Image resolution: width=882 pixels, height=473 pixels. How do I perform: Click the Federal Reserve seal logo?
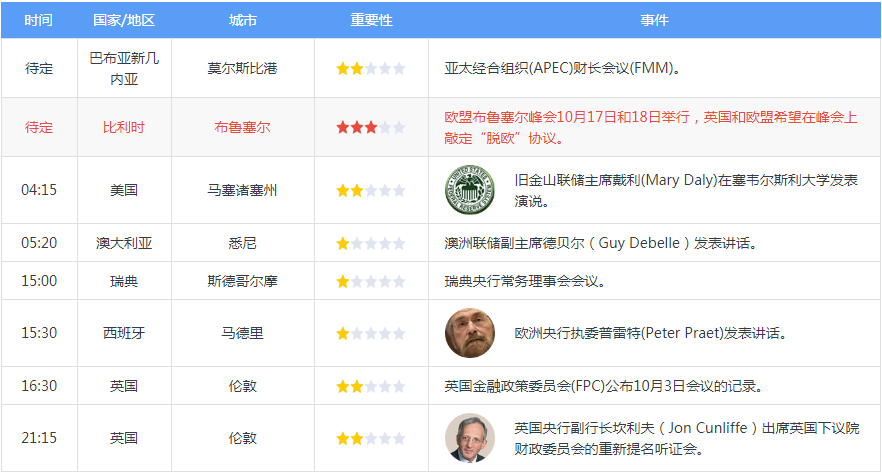469,190
